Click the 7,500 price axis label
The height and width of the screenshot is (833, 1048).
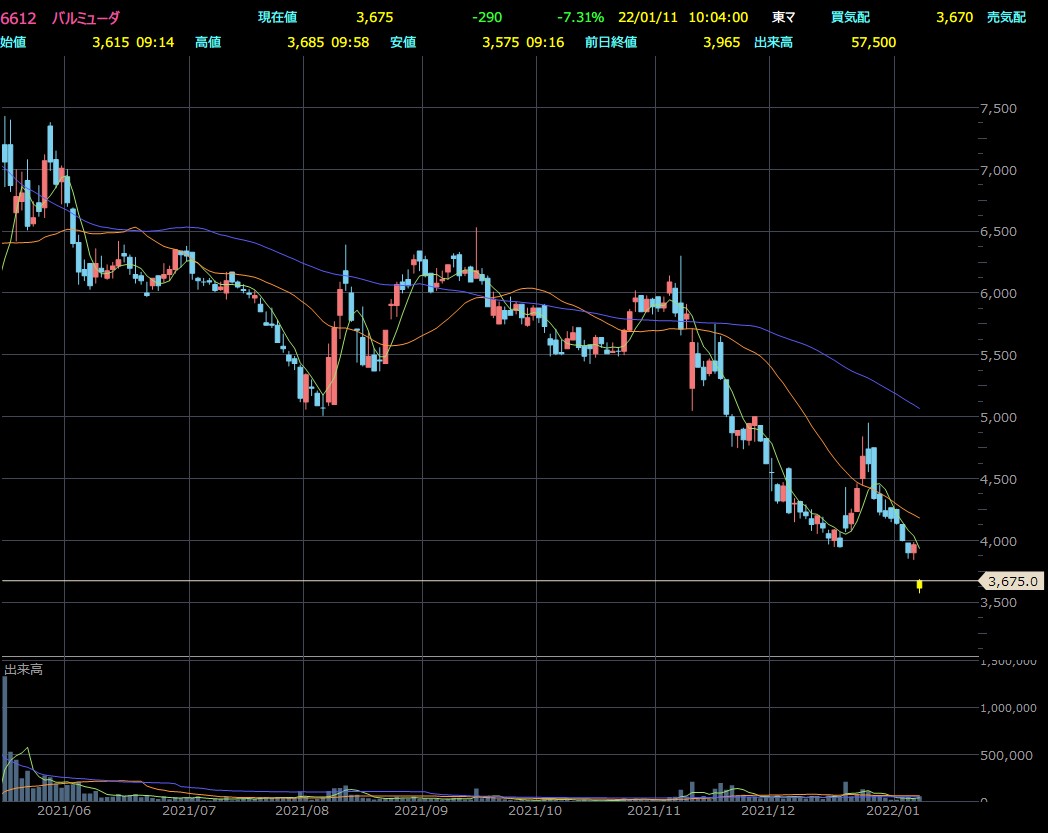[998, 108]
